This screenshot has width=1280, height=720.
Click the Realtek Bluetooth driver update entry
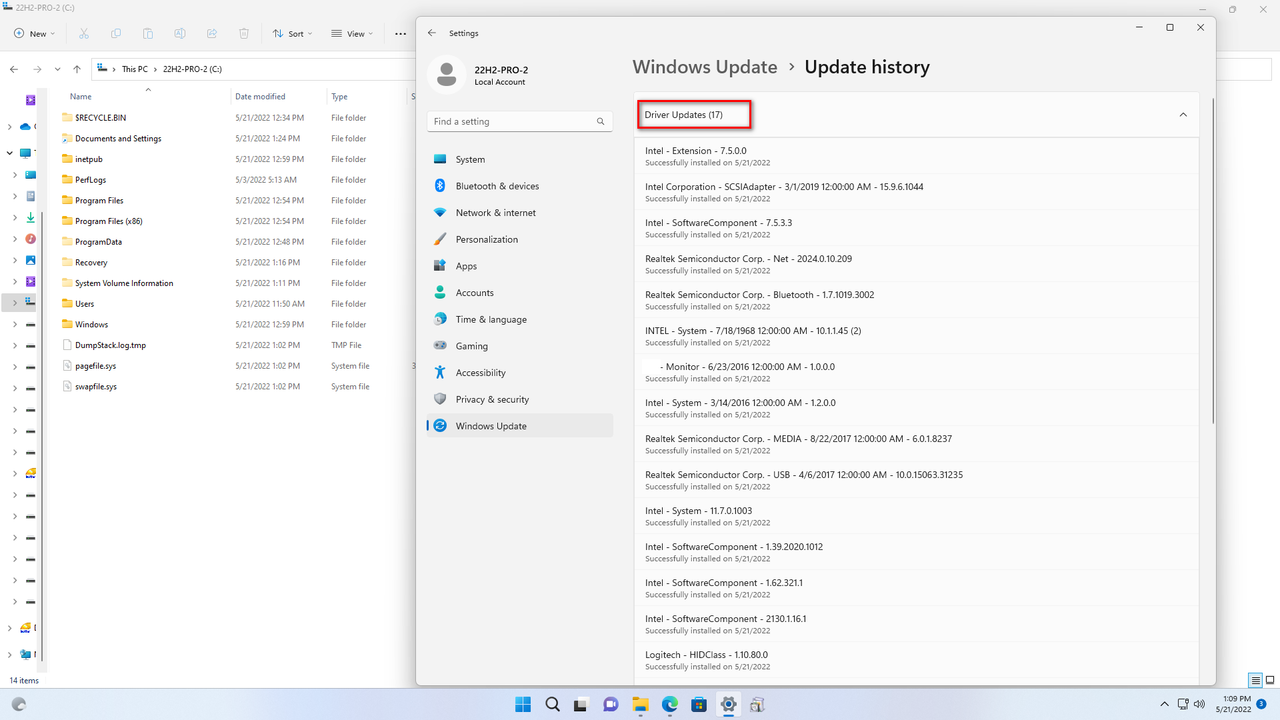[916, 300]
